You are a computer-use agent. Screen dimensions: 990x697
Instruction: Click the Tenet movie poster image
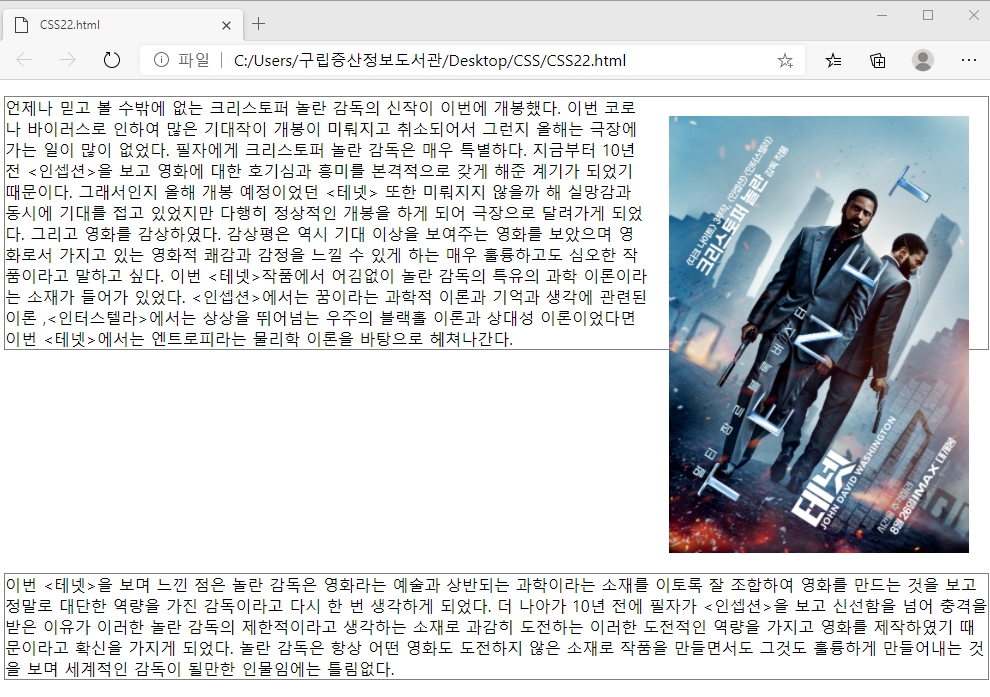pyautogui.click(x=818, y=334)
